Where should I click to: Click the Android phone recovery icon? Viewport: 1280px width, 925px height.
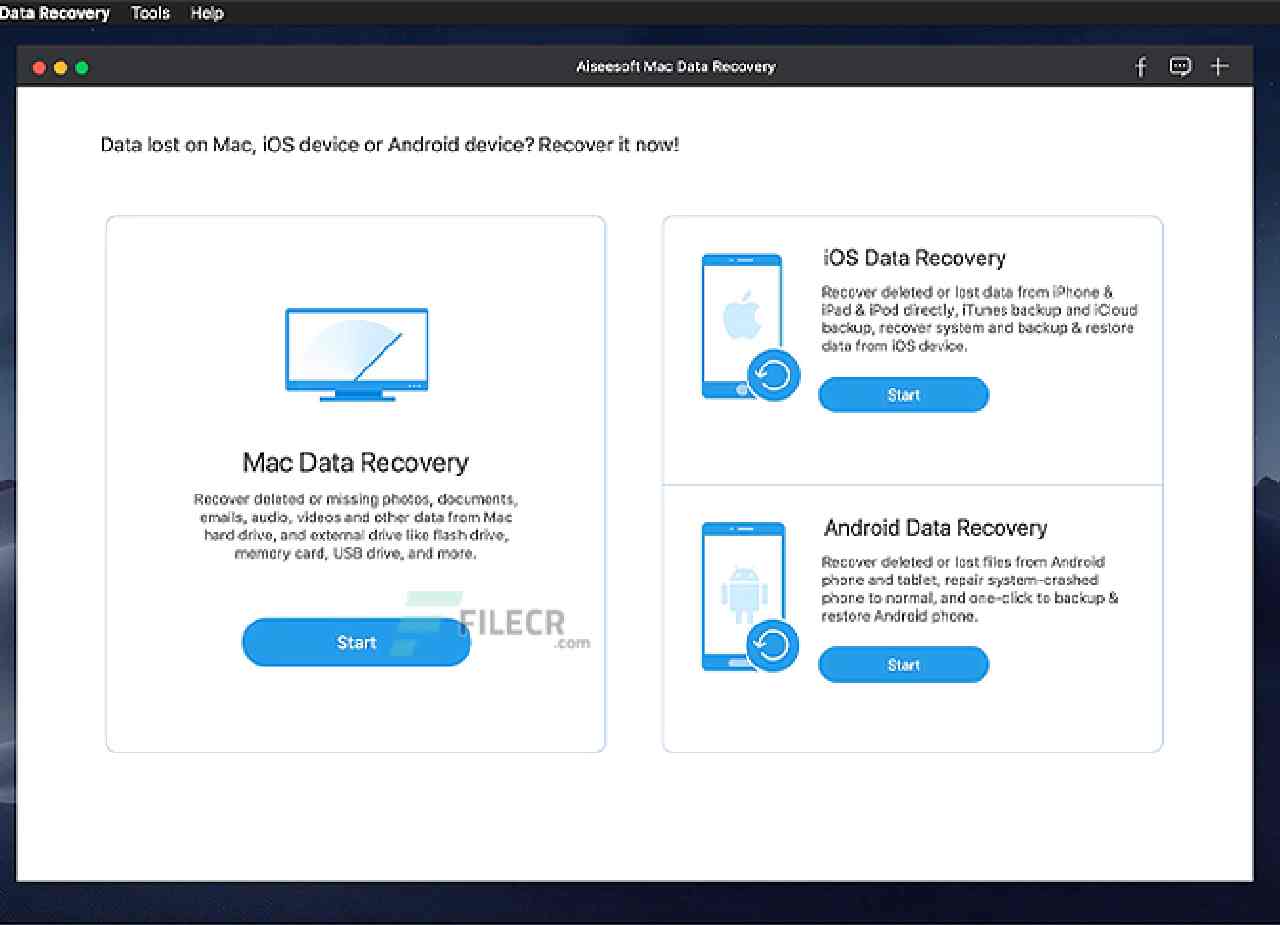click(750, 596)
